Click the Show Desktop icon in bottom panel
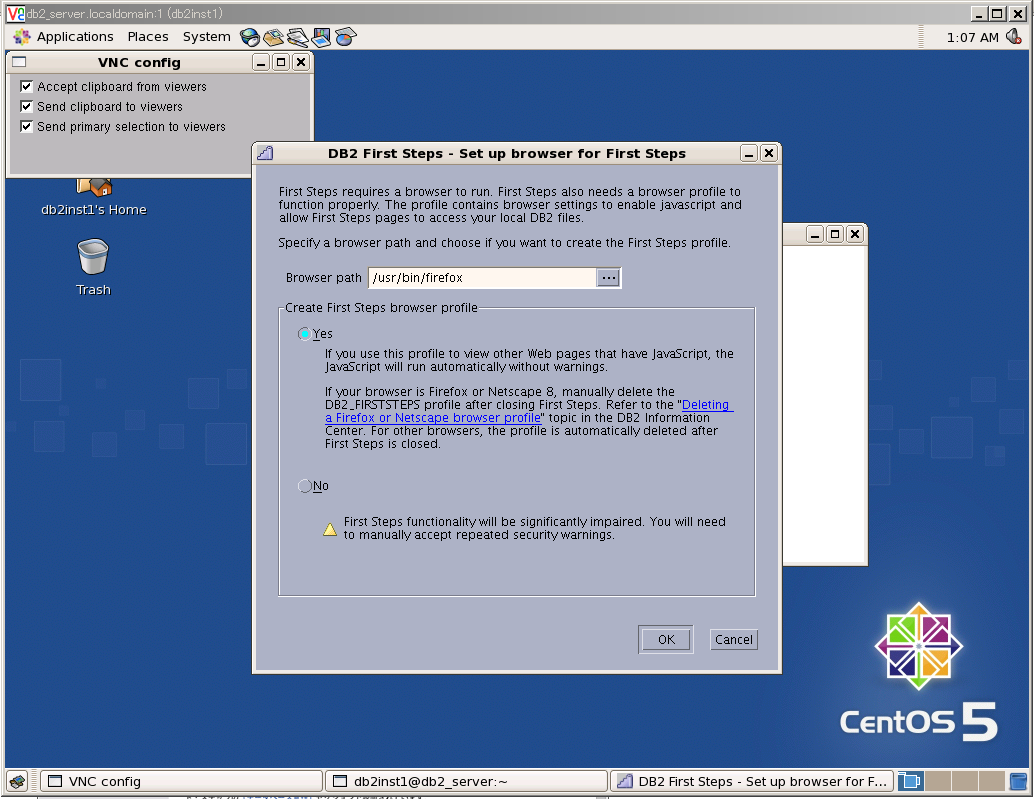This screenshot has height=799, width=1034. coord(18,781)
